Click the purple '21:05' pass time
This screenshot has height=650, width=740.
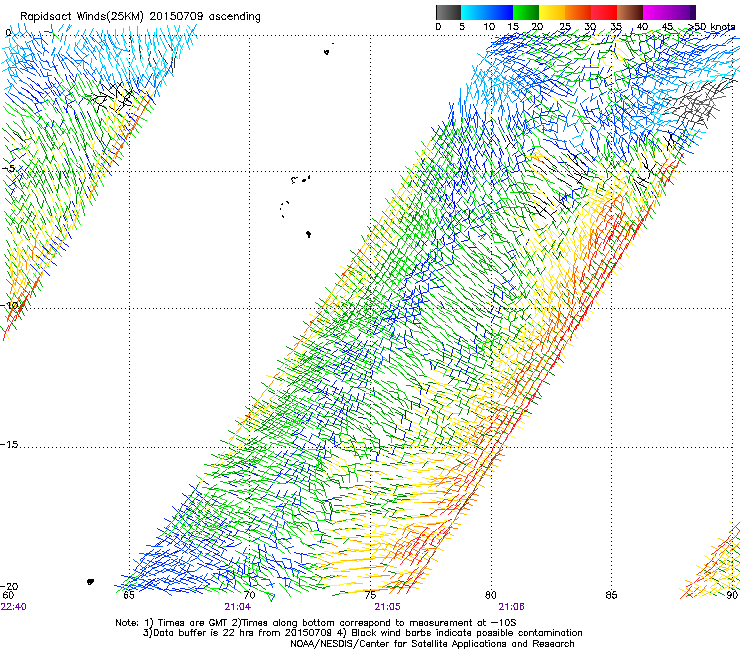pos(387,607)
